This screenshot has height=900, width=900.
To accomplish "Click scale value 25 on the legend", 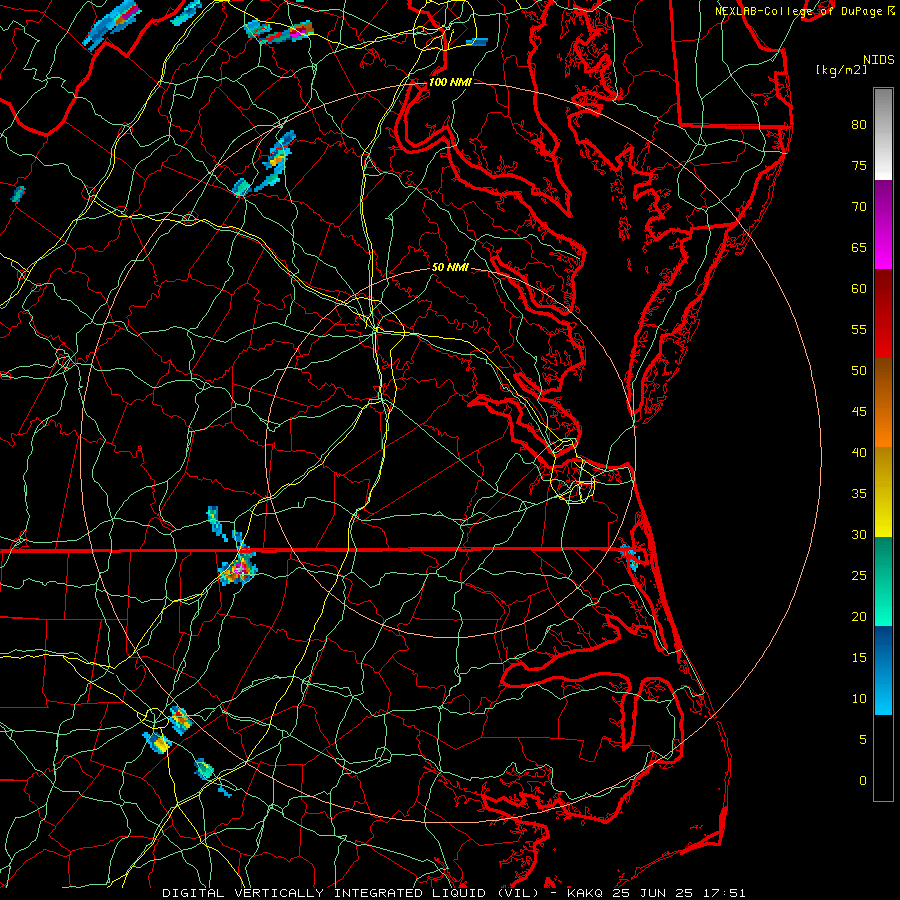I will (x=859, y=576).
